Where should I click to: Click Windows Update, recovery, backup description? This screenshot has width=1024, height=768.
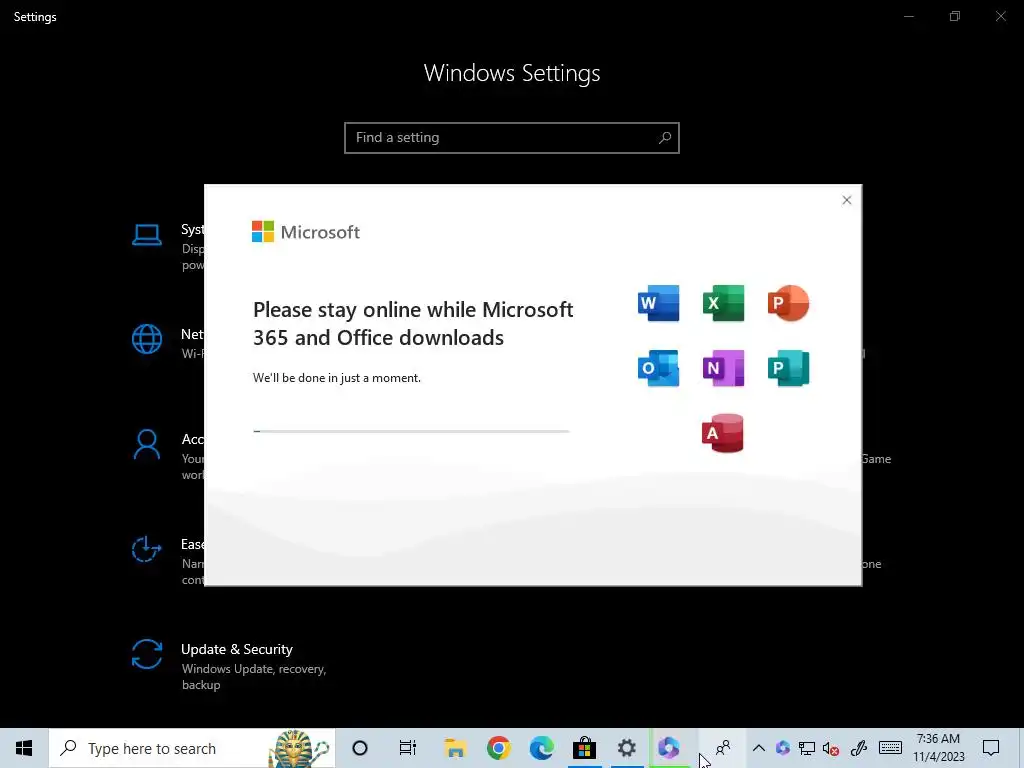click(254, 677)
